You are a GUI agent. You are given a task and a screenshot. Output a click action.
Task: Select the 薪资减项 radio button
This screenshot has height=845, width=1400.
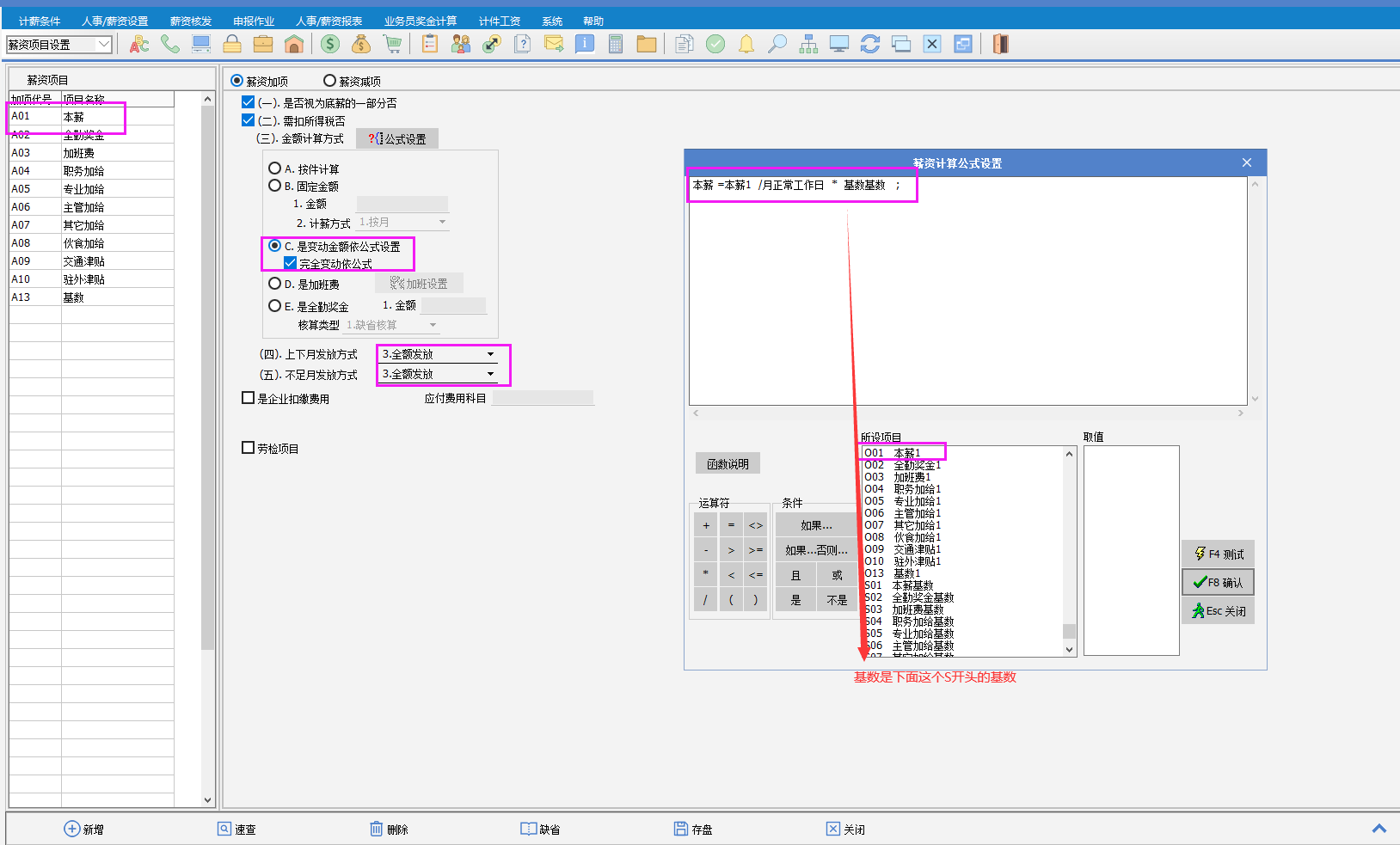[x=329, y=81]
